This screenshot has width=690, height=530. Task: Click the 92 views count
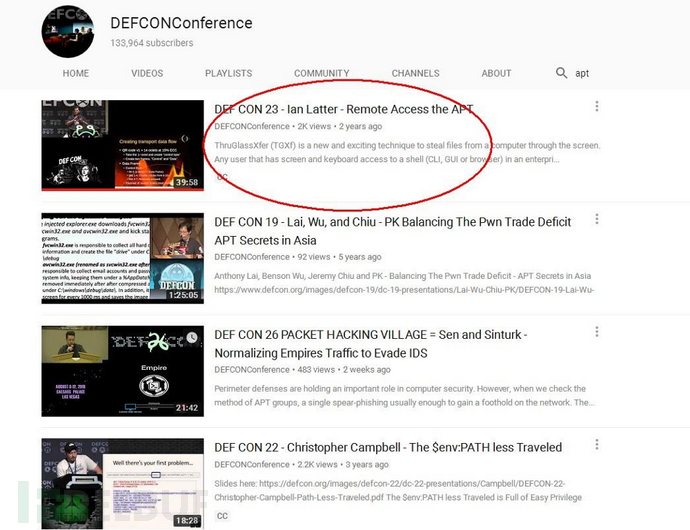(313, 257)
